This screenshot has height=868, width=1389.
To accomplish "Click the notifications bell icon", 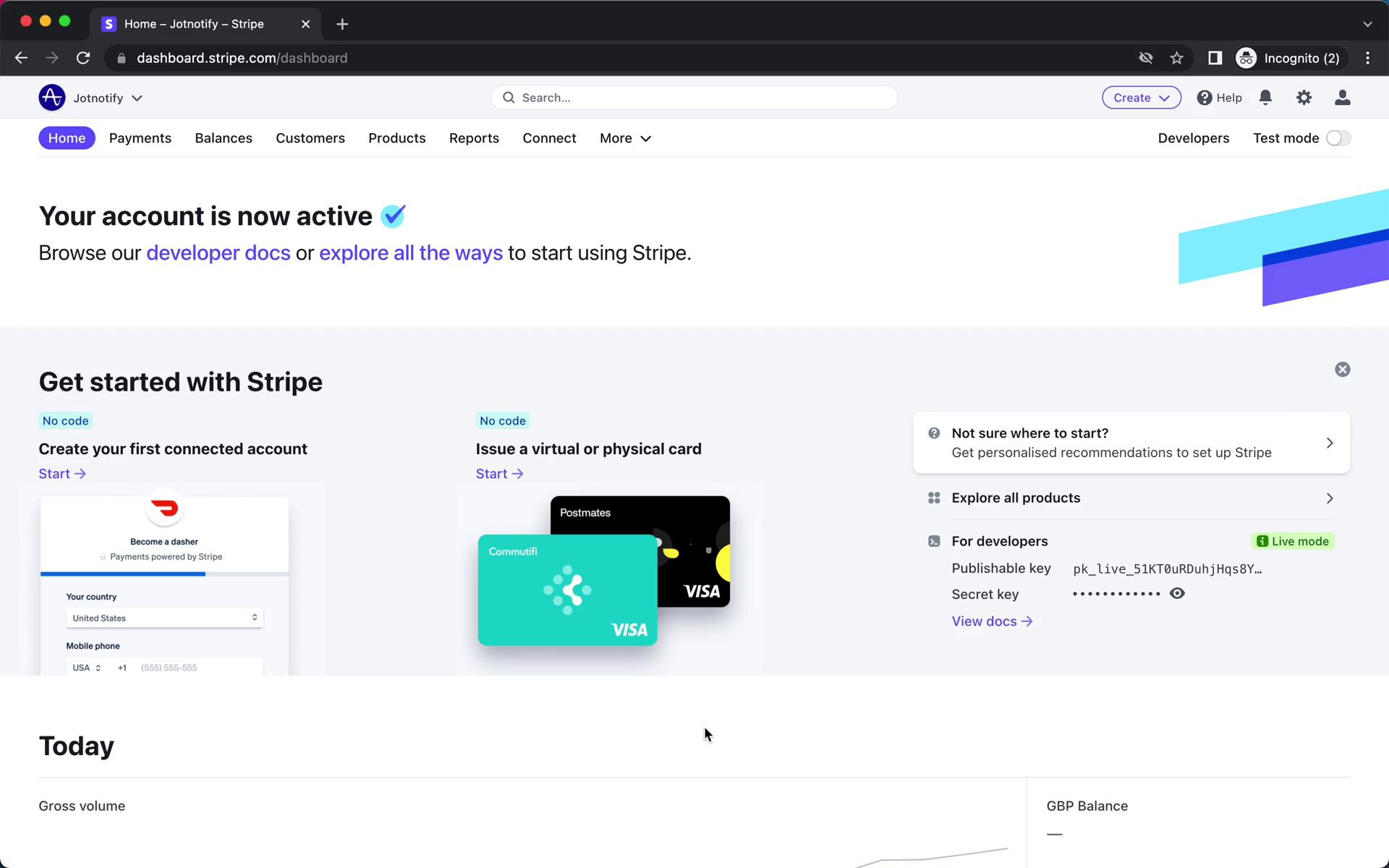I will [1265, 97].
